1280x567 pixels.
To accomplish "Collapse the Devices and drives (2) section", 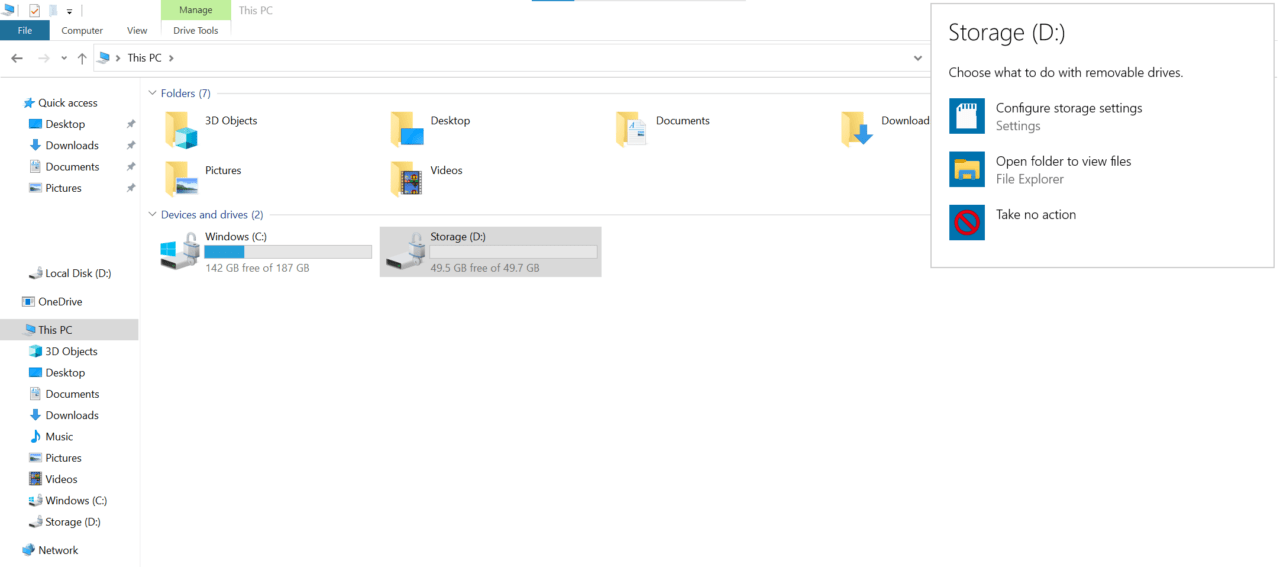I will point(152,215).
